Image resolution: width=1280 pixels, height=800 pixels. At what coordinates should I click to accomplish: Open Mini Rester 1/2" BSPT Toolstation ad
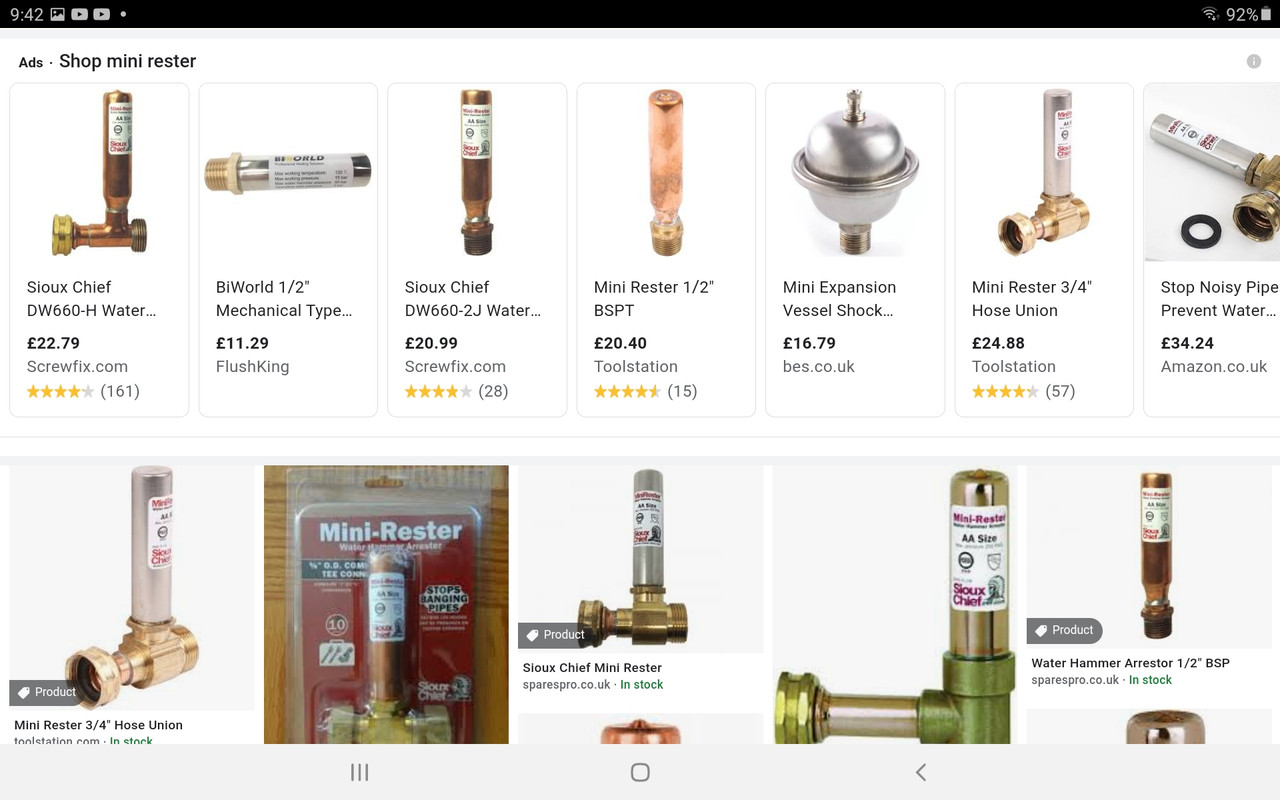(666, 249)
